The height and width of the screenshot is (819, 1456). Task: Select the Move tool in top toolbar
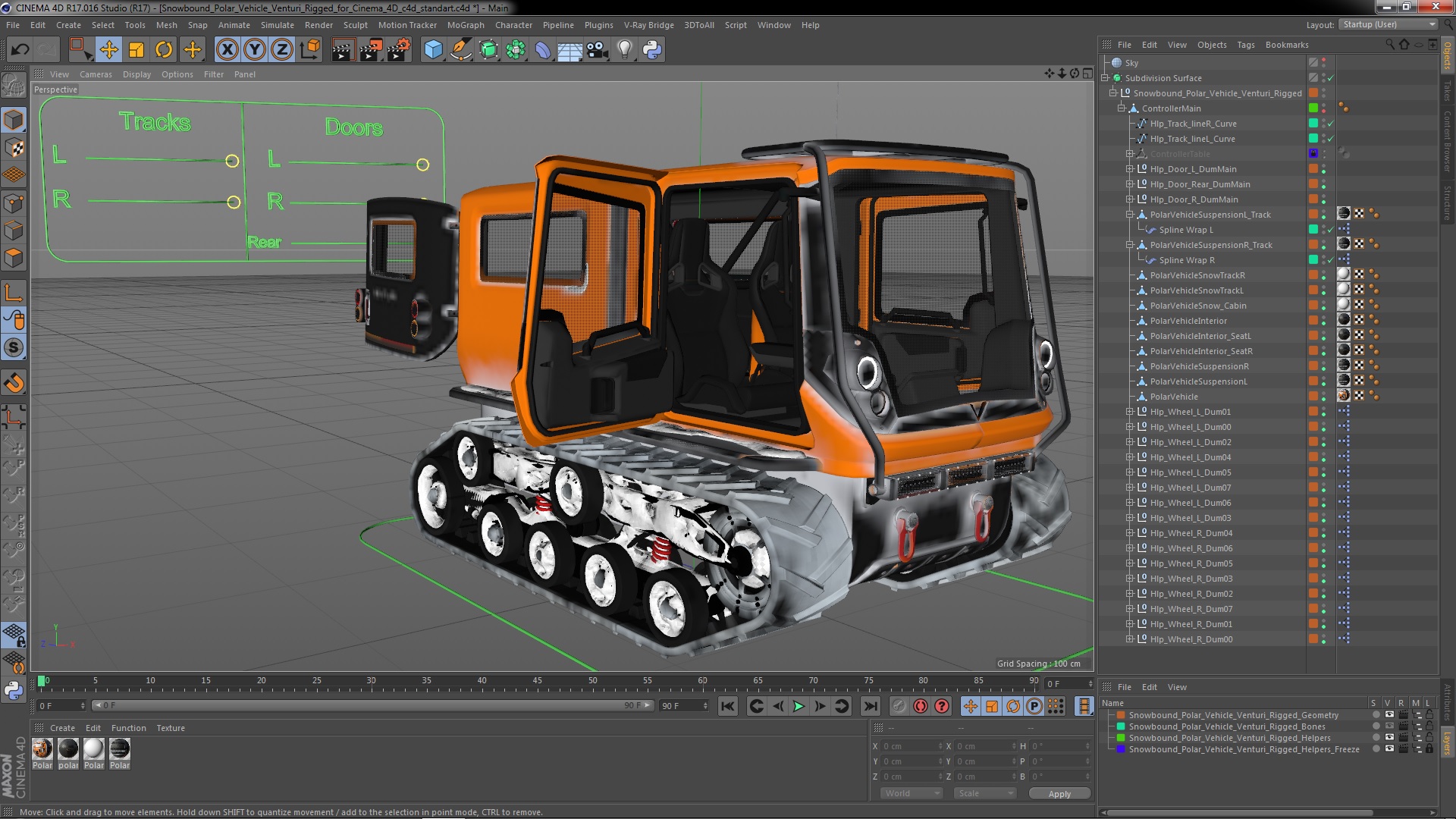[108, 50]
